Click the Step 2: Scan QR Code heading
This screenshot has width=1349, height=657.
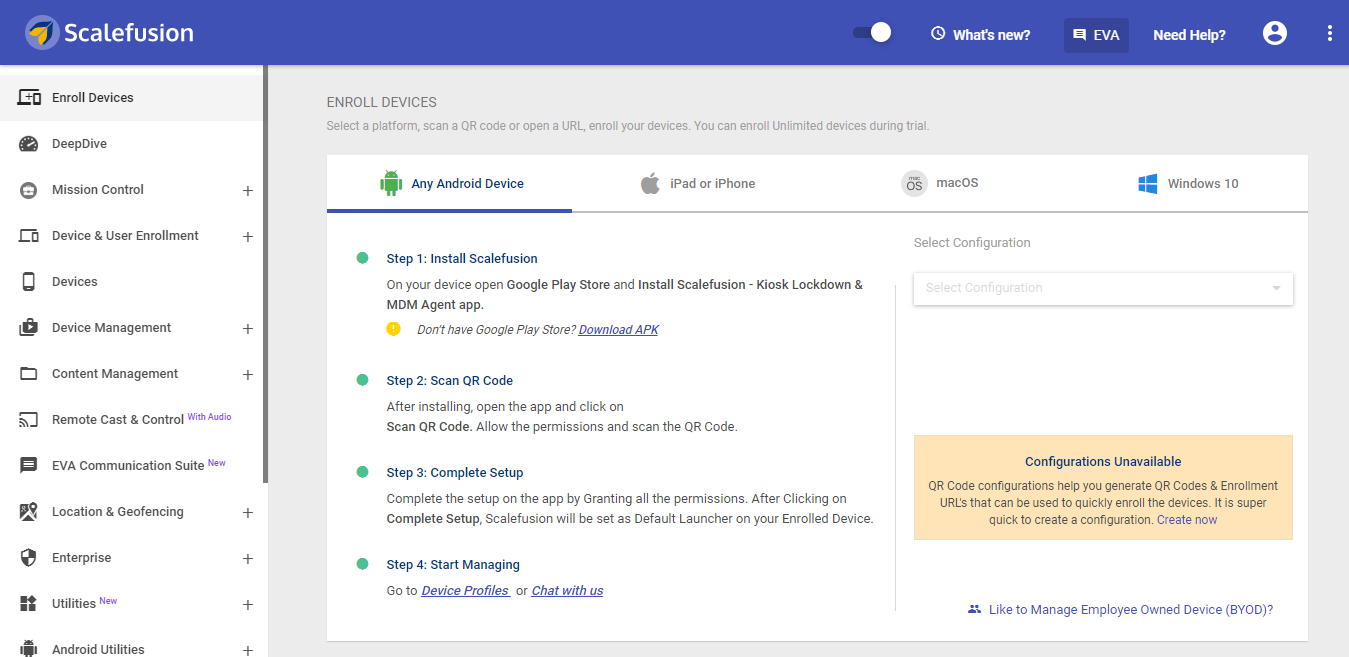point(450,380)
